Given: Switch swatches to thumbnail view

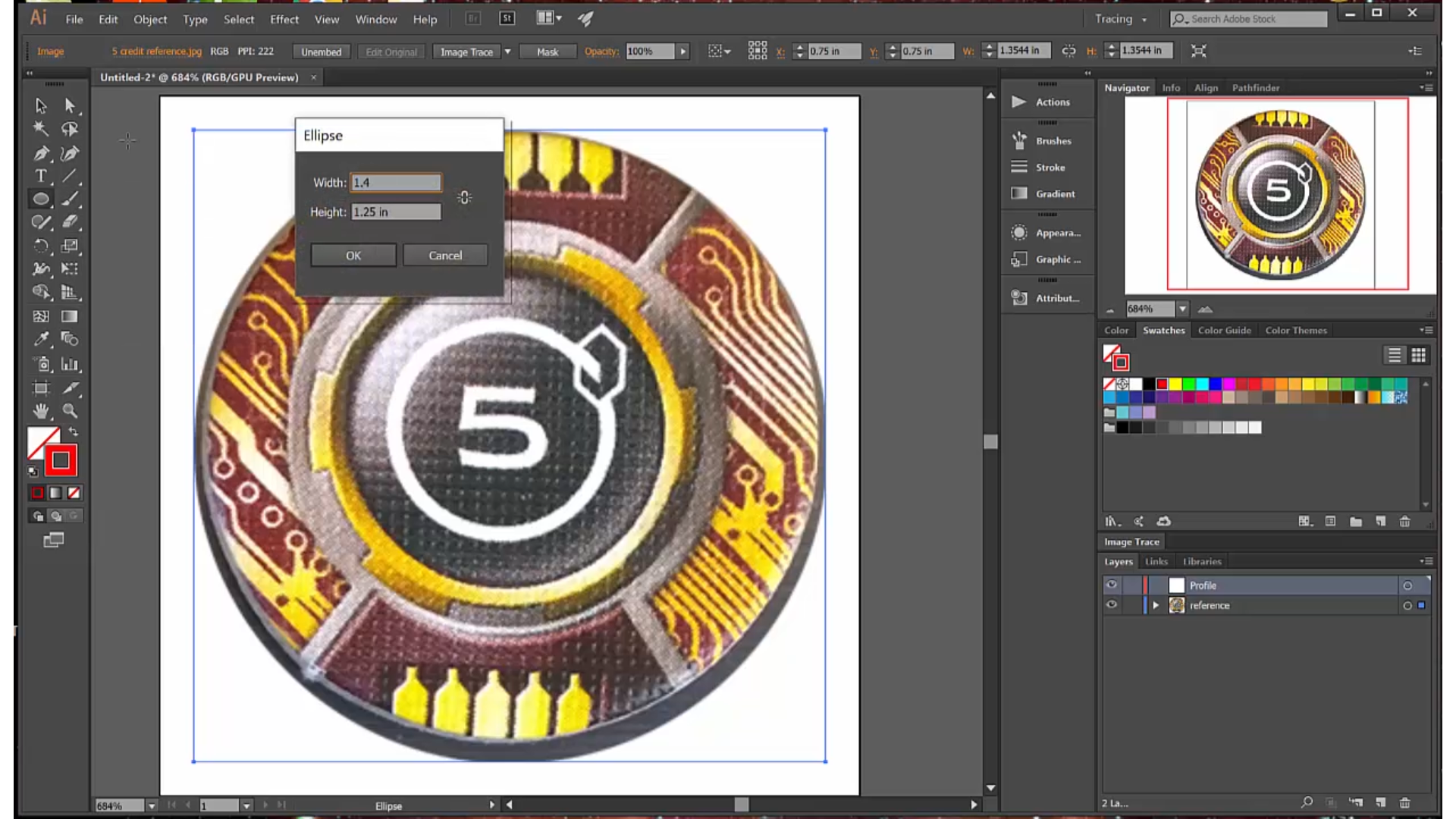Looking at the screenshot, I should pyautogui.click(x=1418, y=355).
